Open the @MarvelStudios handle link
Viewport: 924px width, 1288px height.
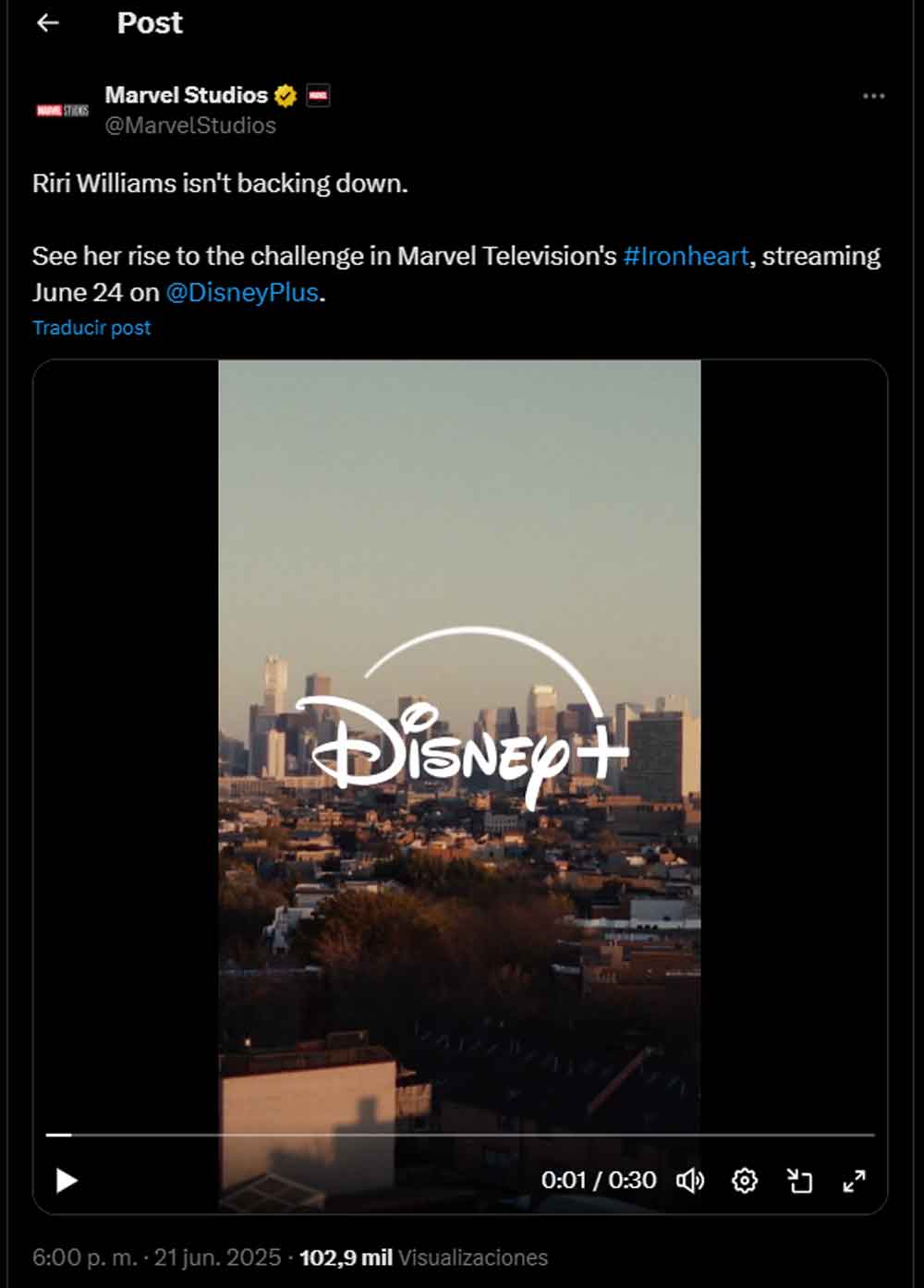pyautogui.click(x=190, y=126)
